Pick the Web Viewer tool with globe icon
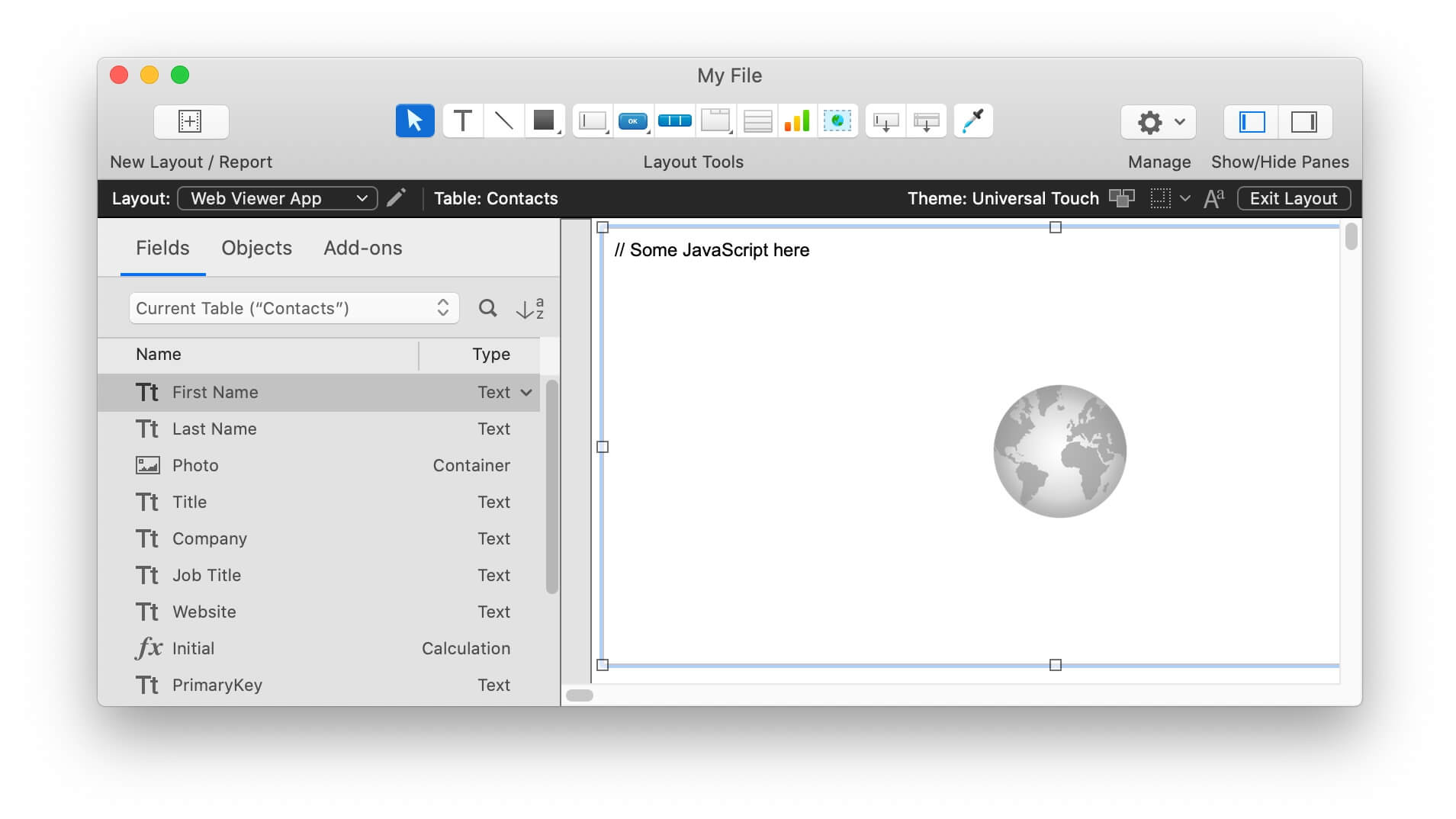Viewport: 1456px width, 819px height. point(837,120)
